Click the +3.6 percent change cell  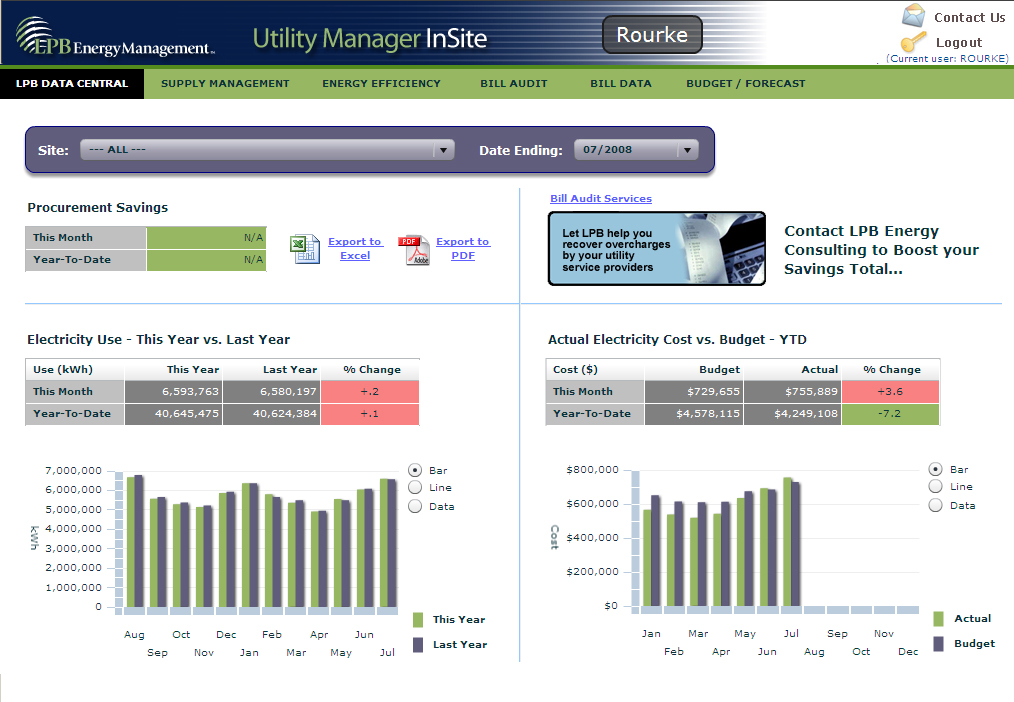[890, 391]
